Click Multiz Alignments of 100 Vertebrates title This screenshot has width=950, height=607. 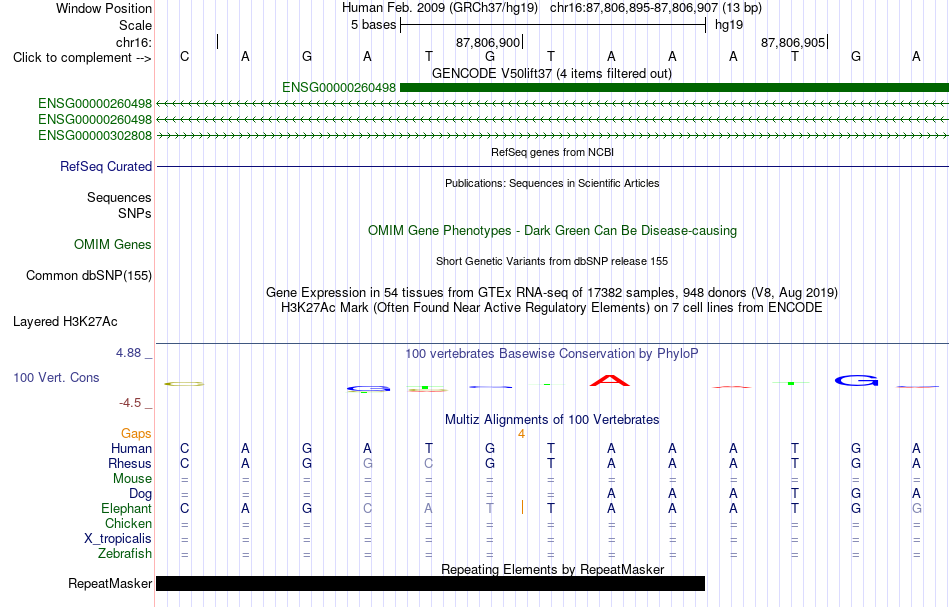[x=552, y=420]
